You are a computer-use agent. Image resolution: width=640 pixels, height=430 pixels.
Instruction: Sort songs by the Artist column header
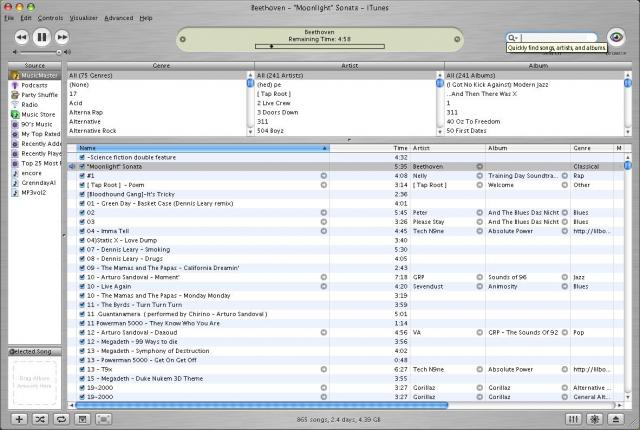pos(448,148)
